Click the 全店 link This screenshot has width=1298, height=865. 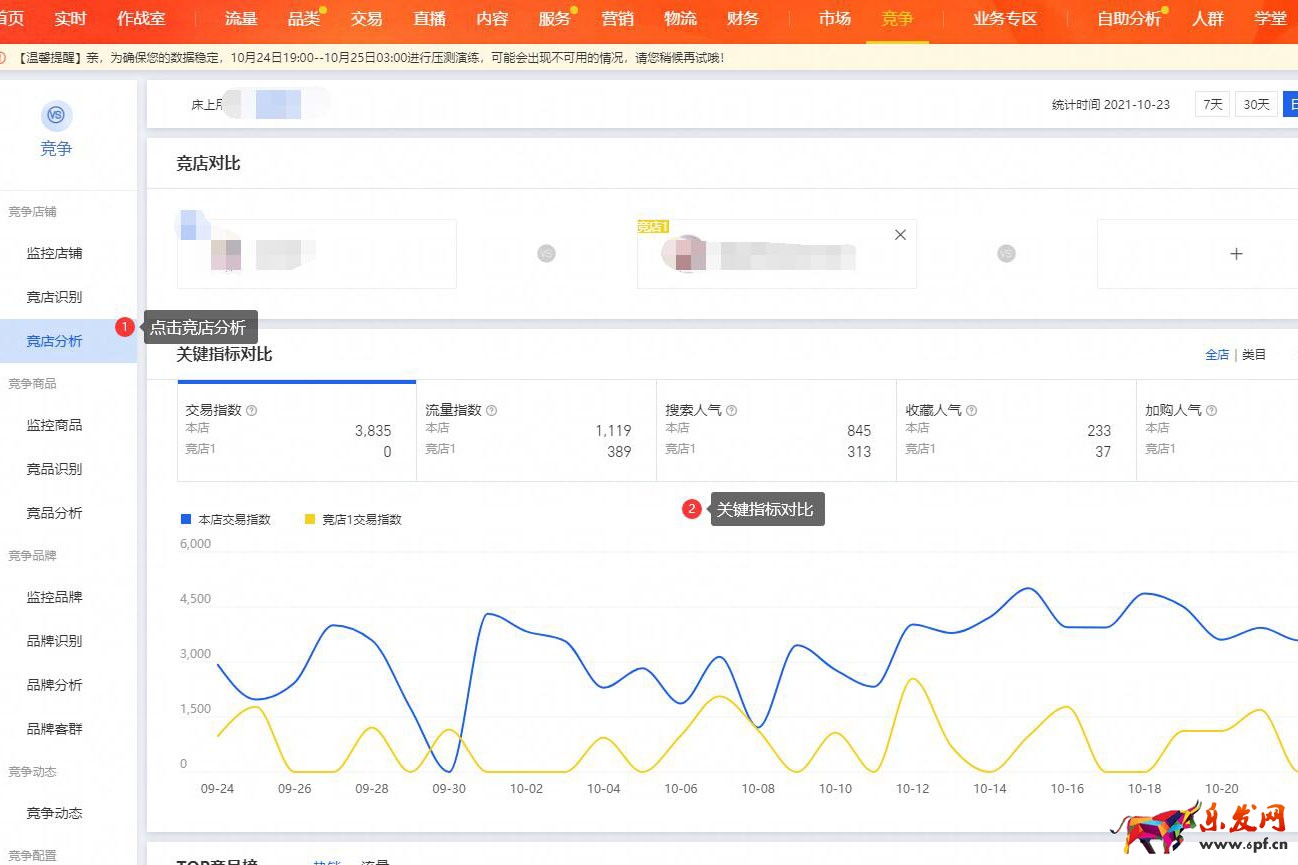tap(1217, 354)
